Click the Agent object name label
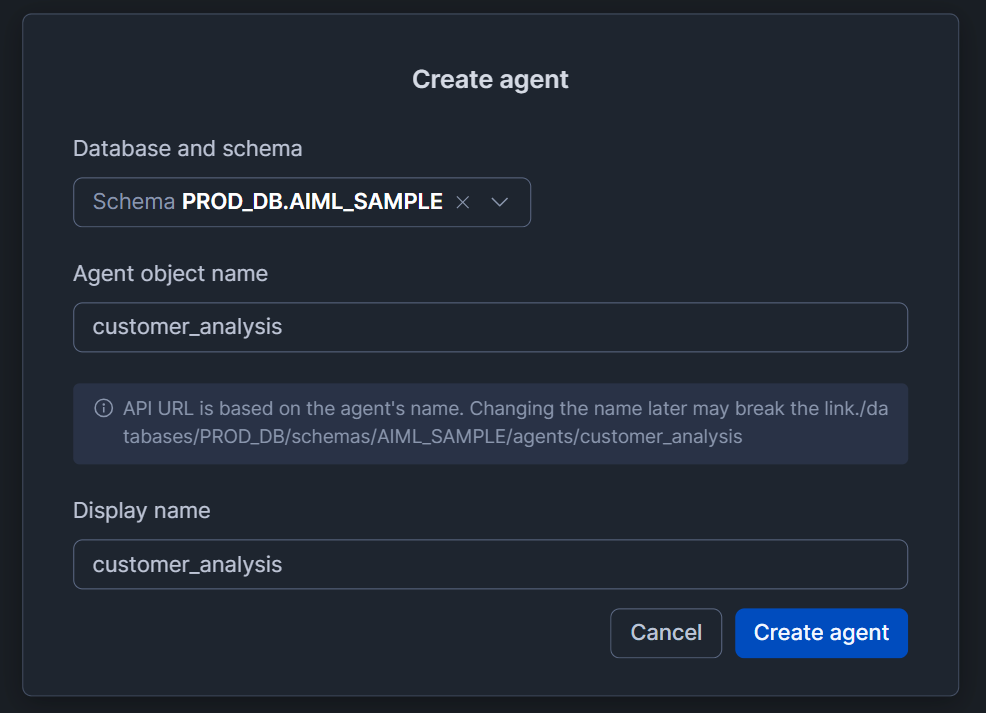Viewport: 986px width, 713px height. tap(170, 273)
